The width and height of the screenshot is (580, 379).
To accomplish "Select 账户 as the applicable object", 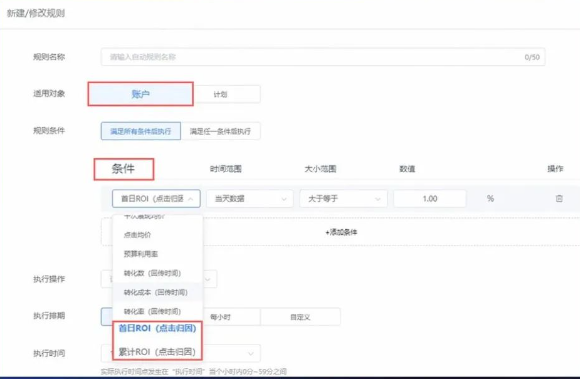I will click(x=141, y=94).
